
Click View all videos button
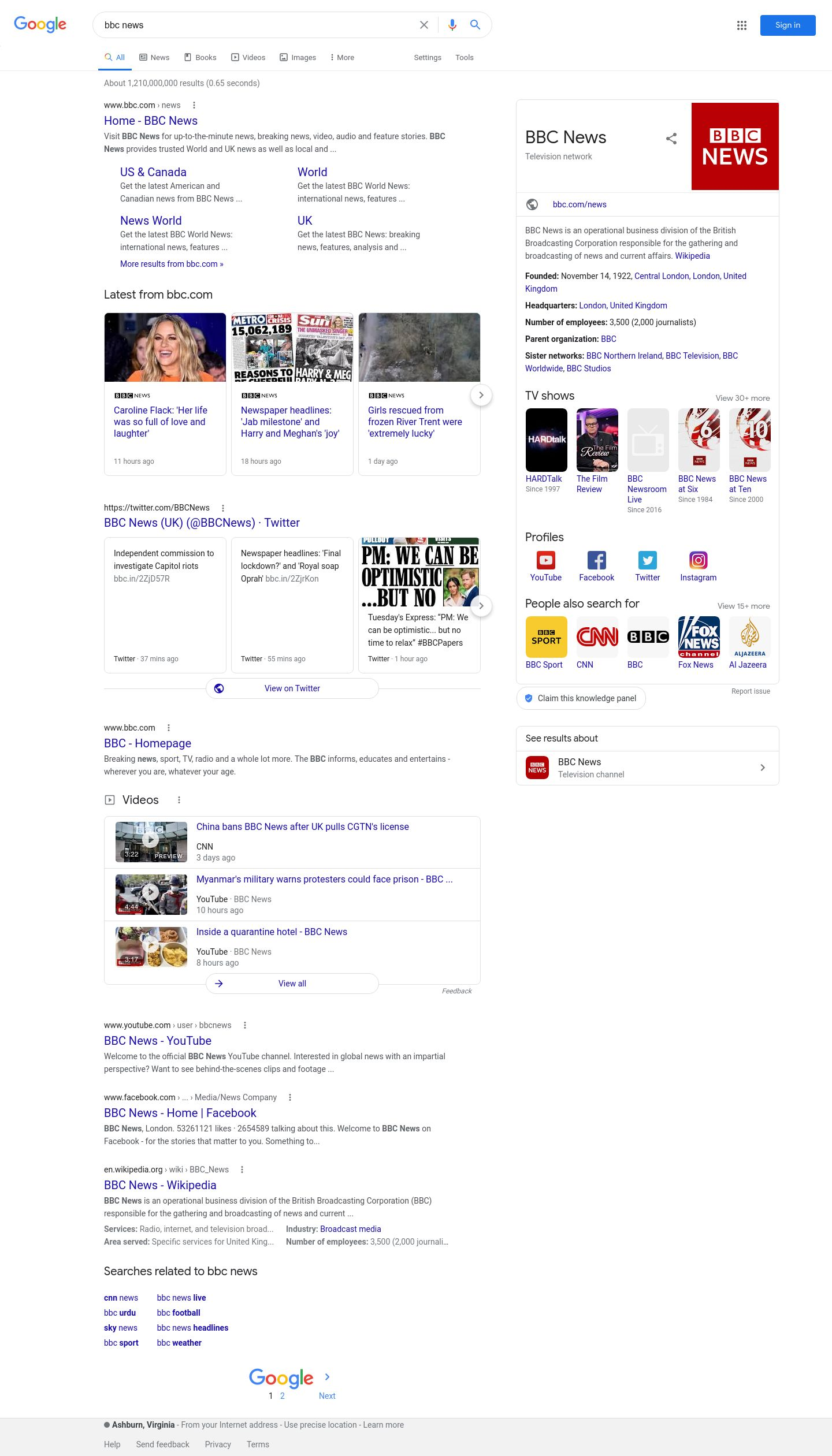(292, 984)
